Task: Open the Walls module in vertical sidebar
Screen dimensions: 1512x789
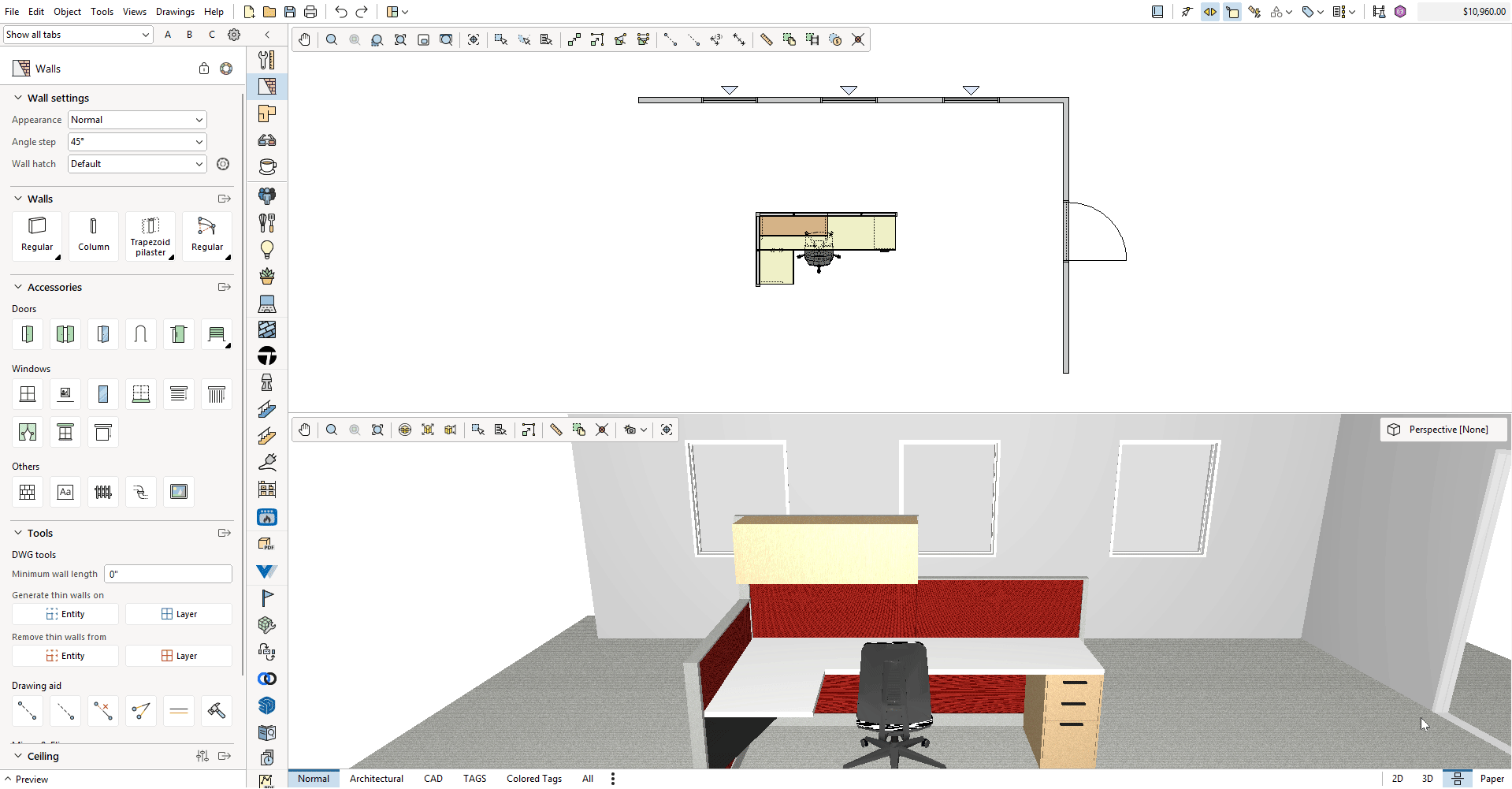Action: [267, 86]
